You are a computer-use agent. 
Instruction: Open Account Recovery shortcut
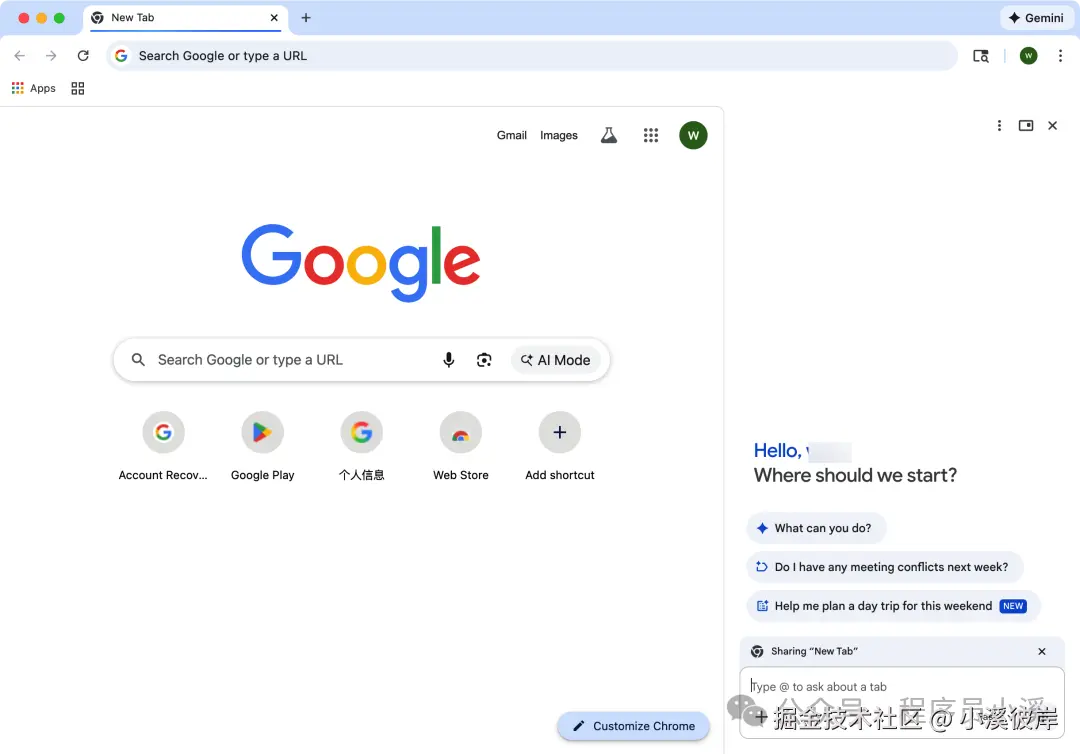pyautogui.click(x=163, y=446)
